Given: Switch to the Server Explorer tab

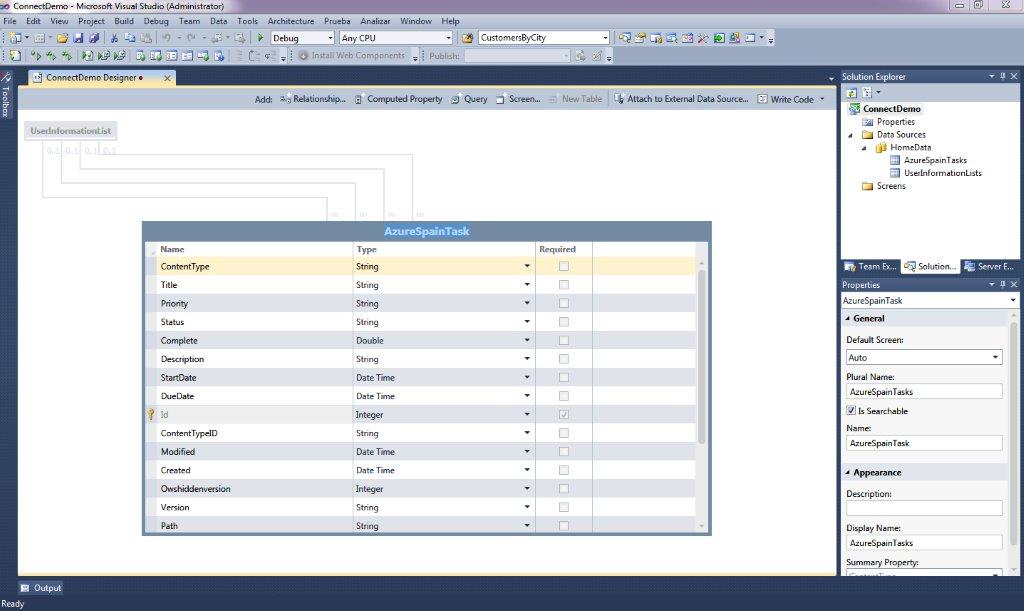Looking at the screenshot, I should 989,266.
